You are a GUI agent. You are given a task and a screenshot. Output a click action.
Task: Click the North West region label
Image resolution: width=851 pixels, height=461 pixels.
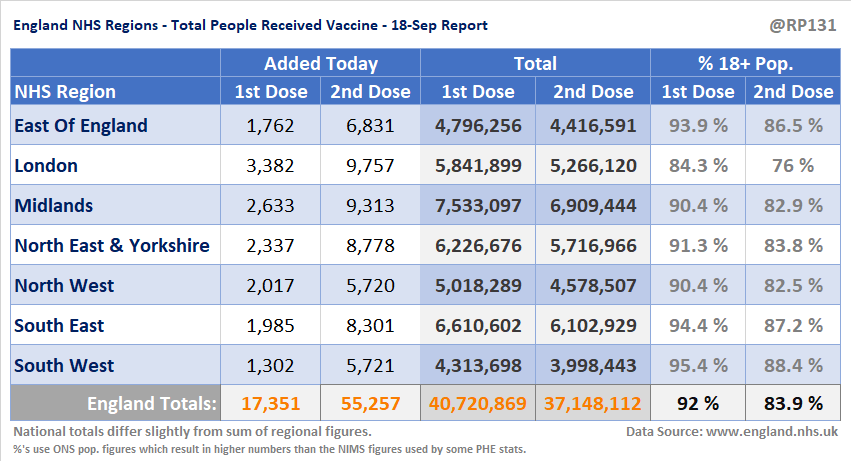[x=64, y=286]
